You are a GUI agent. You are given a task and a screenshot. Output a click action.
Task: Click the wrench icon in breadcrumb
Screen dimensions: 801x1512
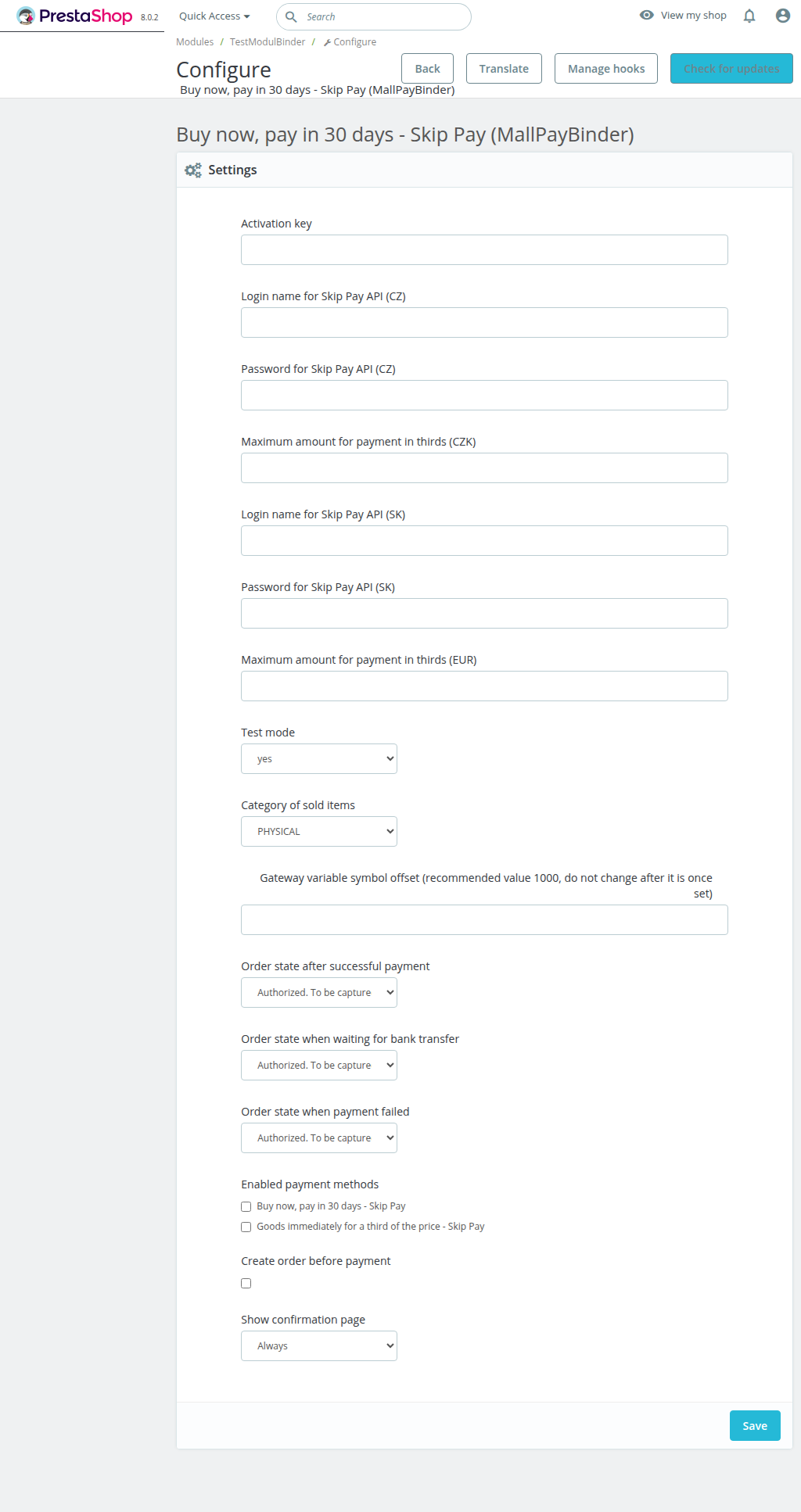327,42
